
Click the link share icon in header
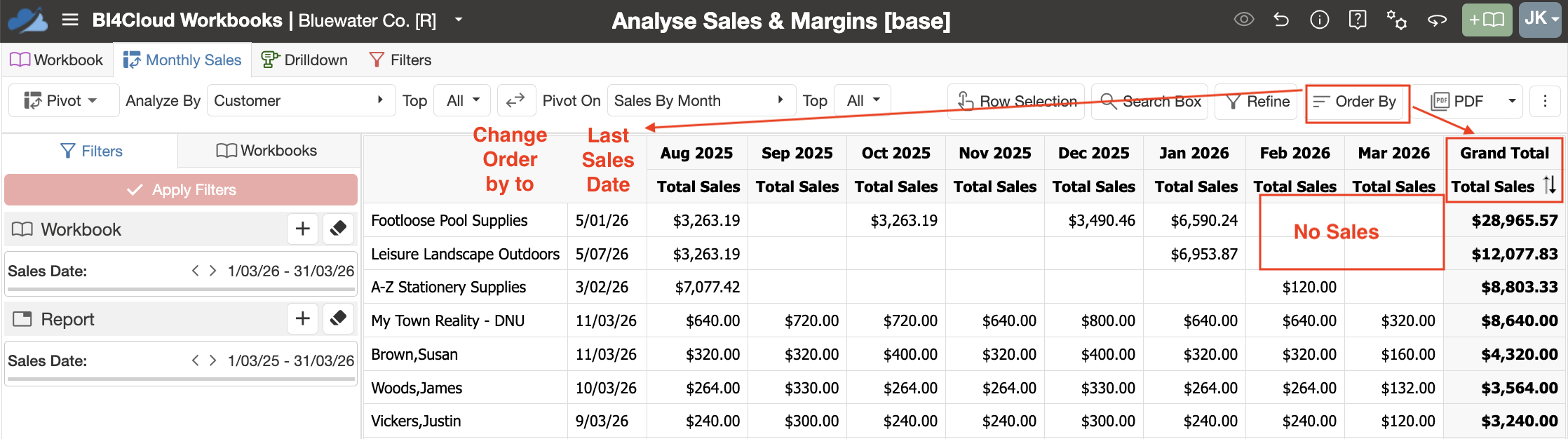pyautogui.click(x=1437, y=20)
